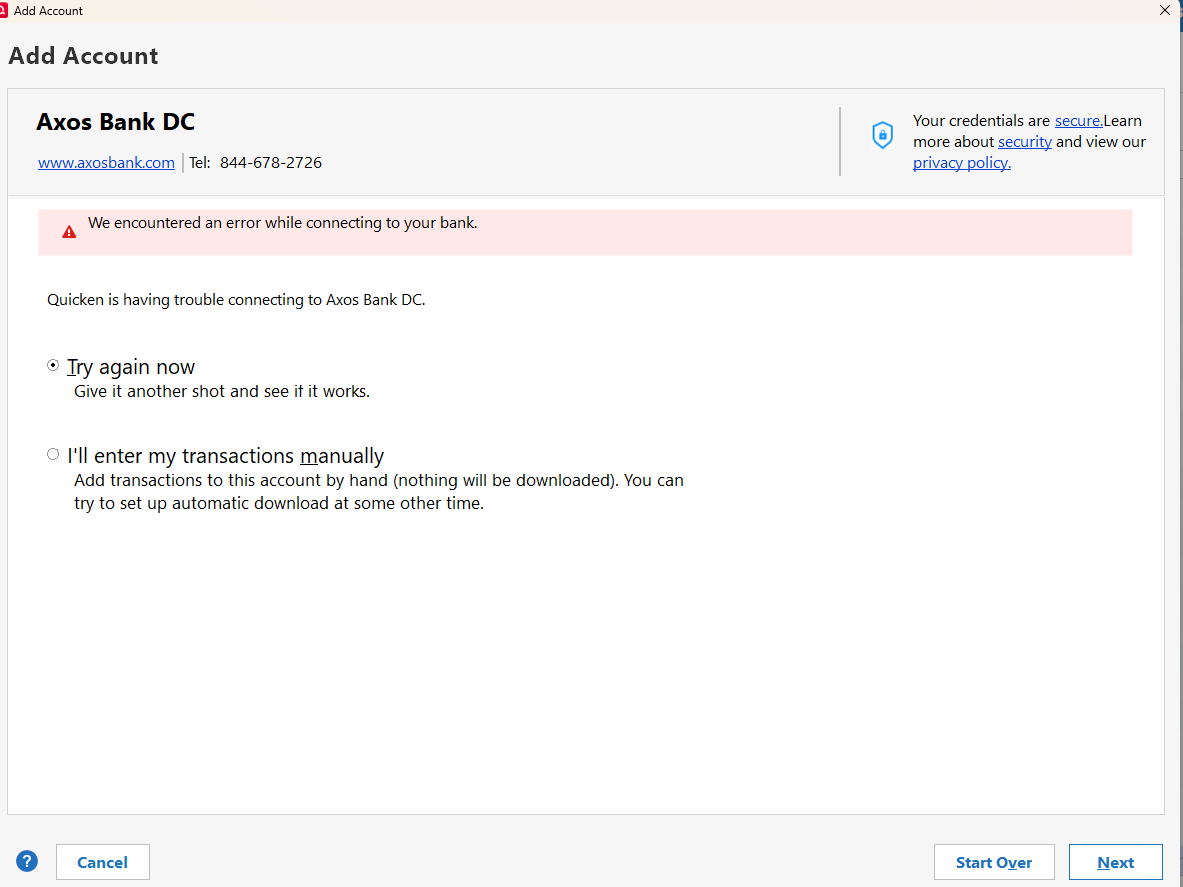Click the blue help question mark icon

[26, 861]
